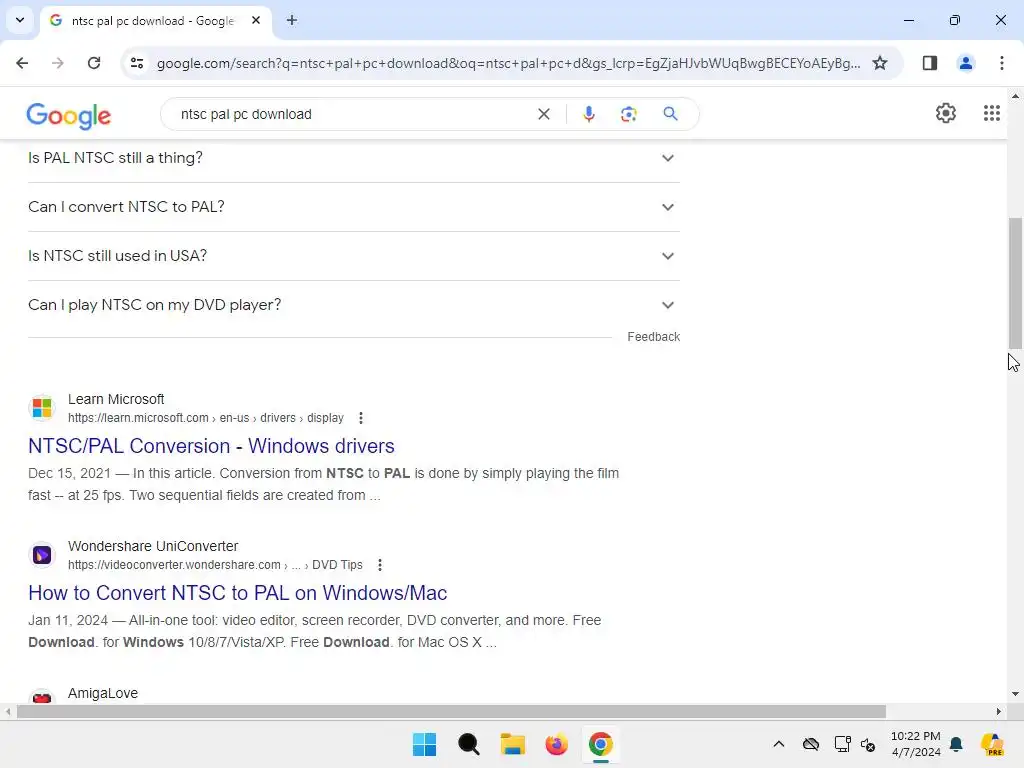Open the Google apps grid

coord(991,114)
